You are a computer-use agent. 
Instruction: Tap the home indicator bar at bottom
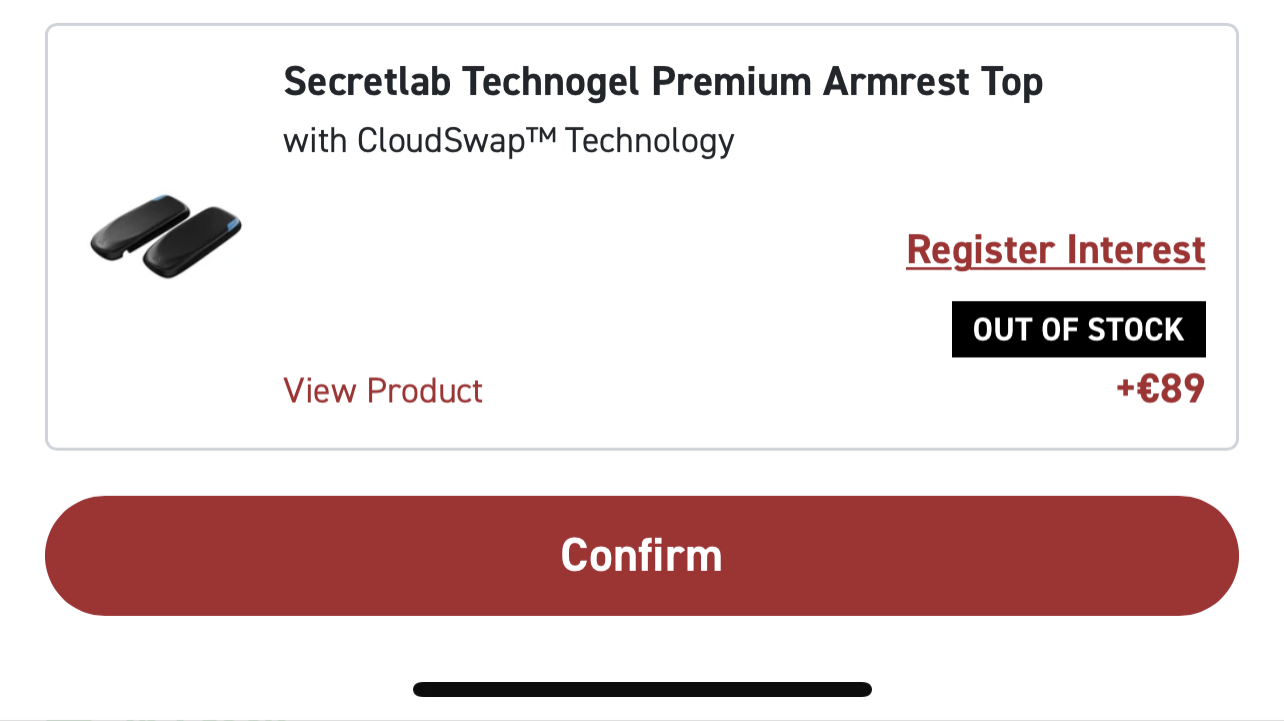(641, 689)
